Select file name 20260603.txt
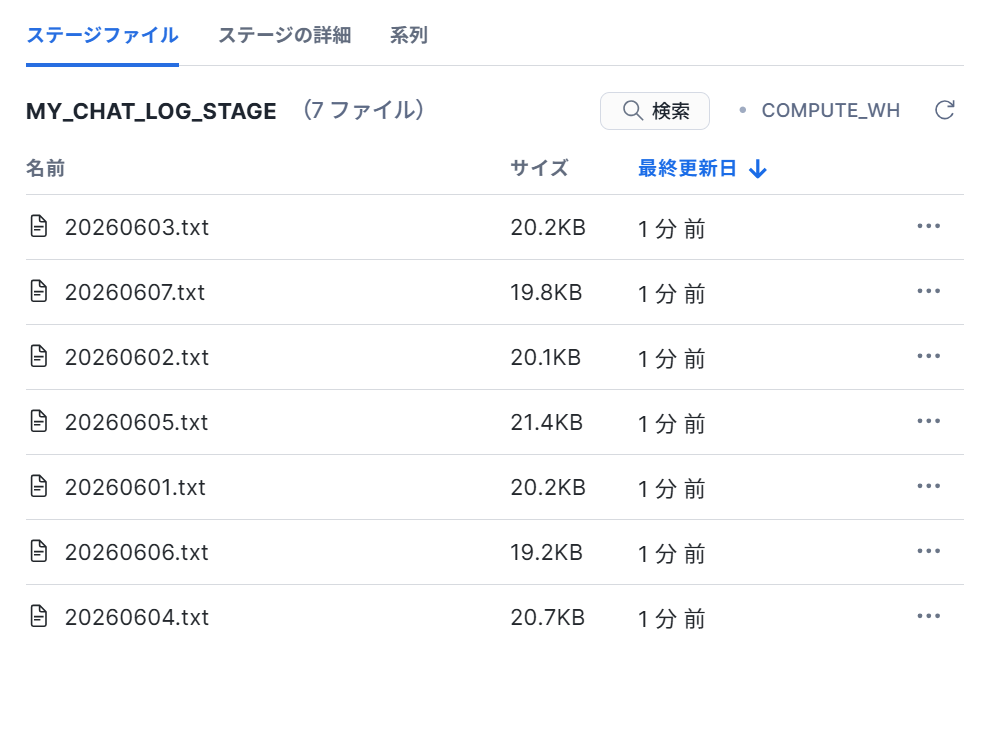Screen dimensions: 998x745 137,228
